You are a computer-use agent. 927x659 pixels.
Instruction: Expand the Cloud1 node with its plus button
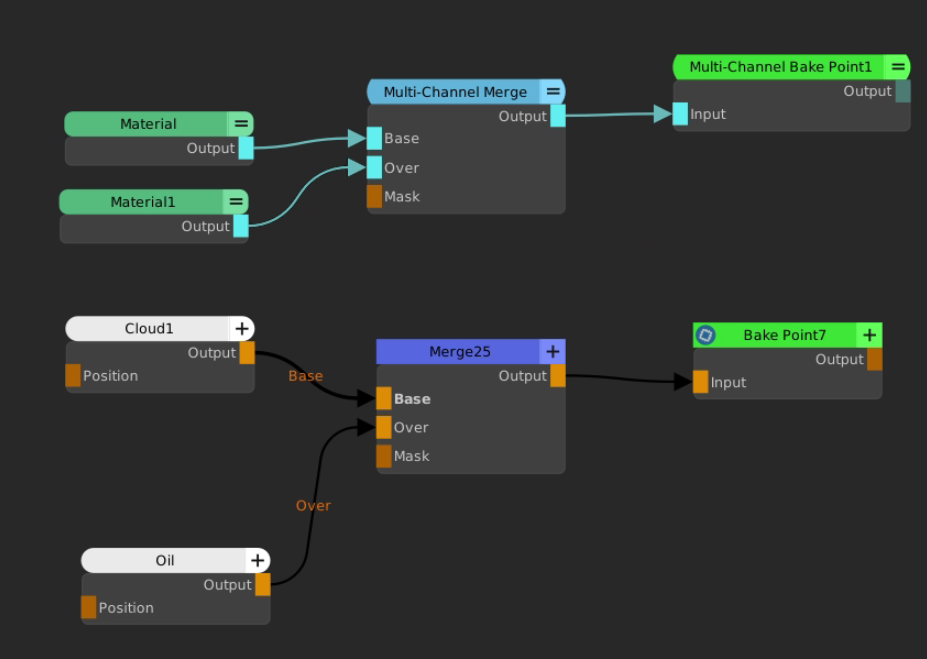click(x=241, y=329)
